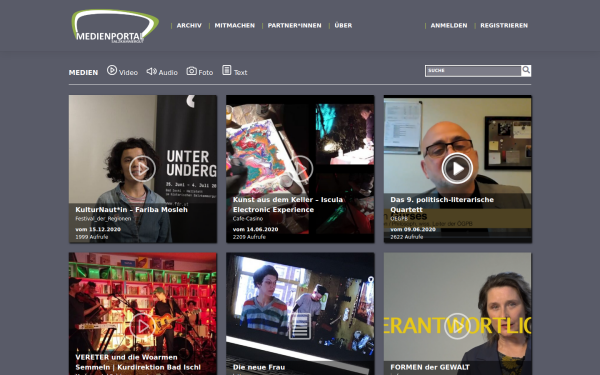This screenshot has height=375, width=600.
Task: Open the Mitmachen menu item
Action: tap(235, 26)
